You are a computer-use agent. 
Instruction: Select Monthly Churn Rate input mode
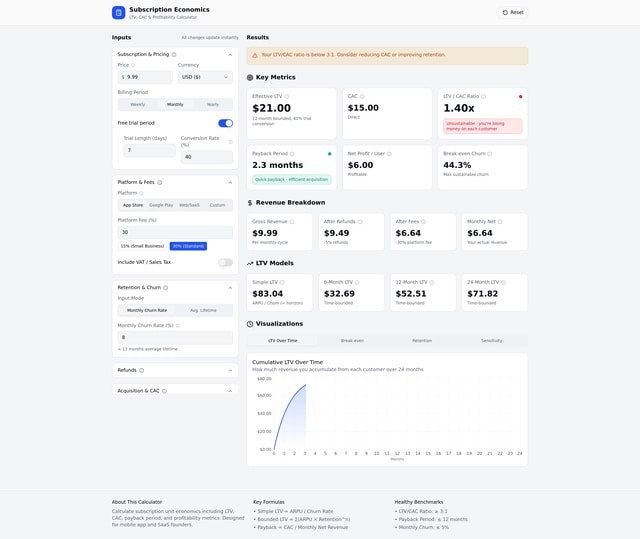click(x=147, y=311)
